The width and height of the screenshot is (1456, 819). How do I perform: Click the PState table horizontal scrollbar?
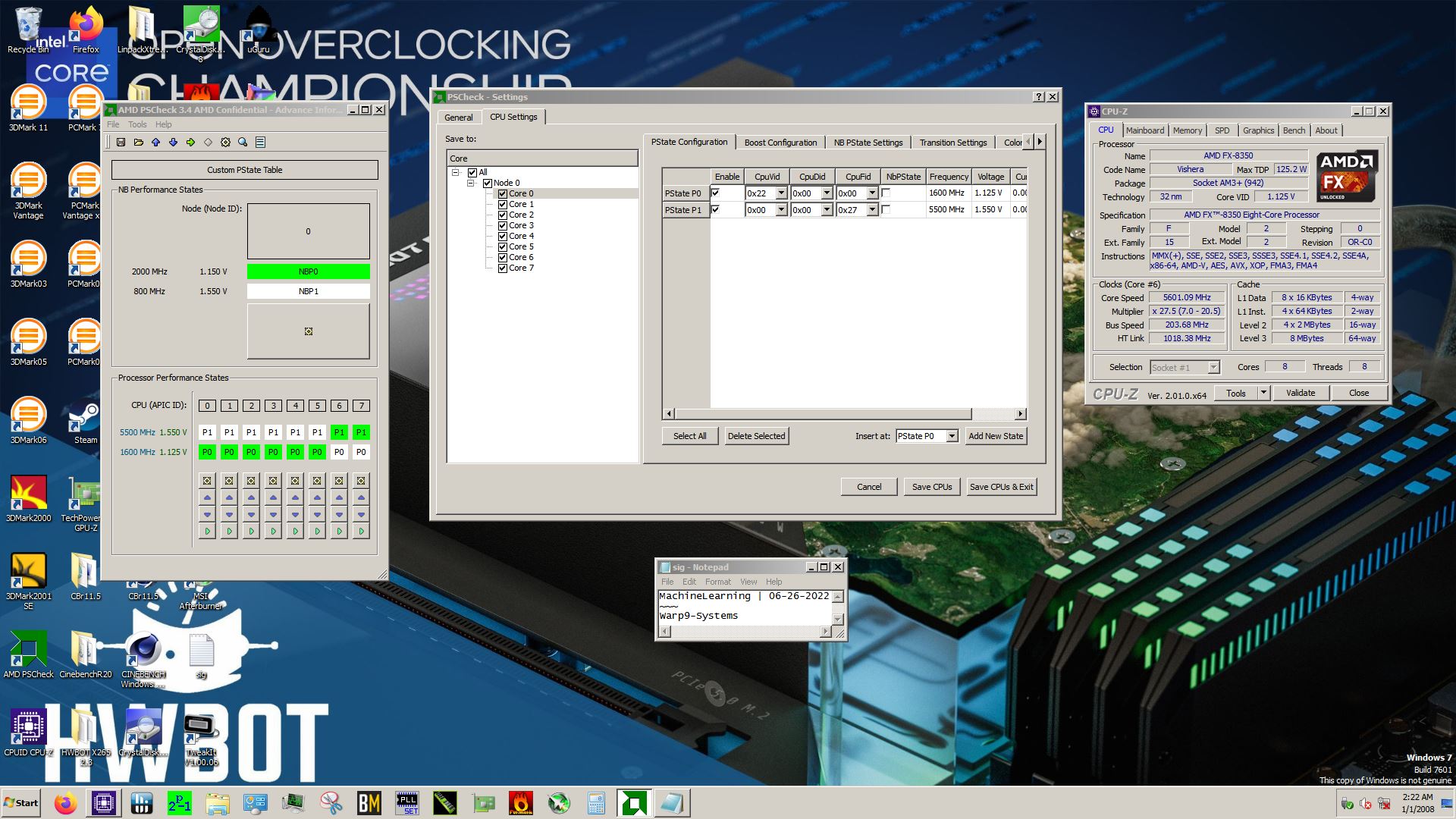(x=823, y=414)
